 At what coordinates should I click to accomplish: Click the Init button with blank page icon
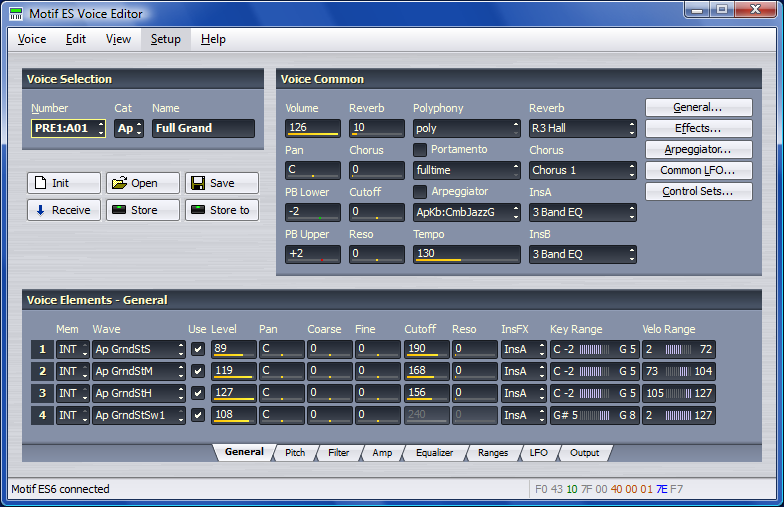64,183
